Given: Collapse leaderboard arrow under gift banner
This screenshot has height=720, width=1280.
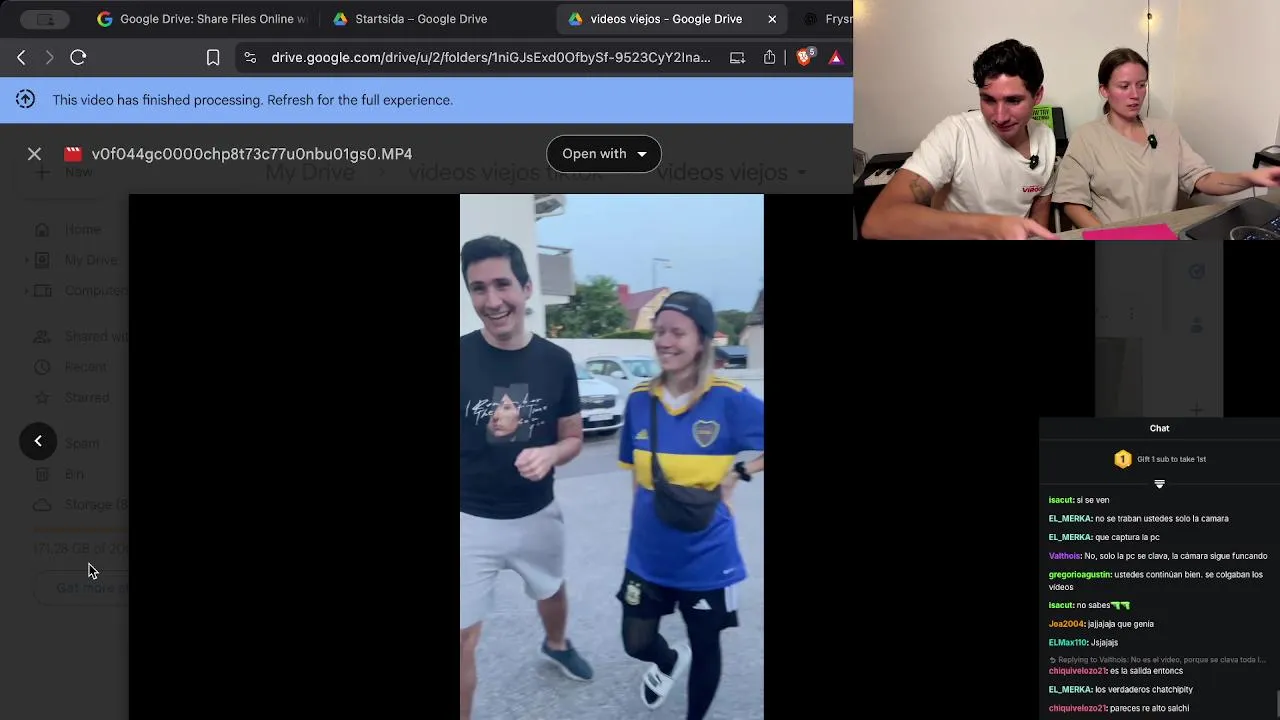Looking at the screenshot, I should pos(1159,484).
